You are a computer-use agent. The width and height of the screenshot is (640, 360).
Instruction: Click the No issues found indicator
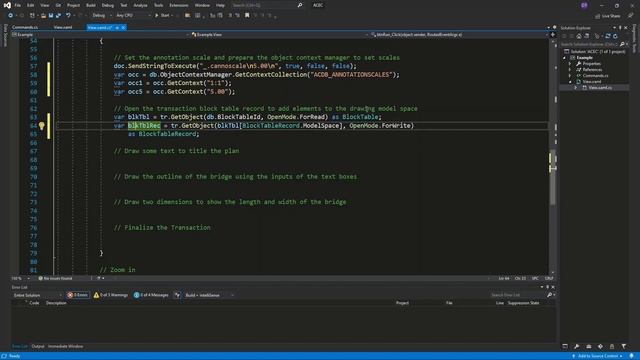point(55,278)
